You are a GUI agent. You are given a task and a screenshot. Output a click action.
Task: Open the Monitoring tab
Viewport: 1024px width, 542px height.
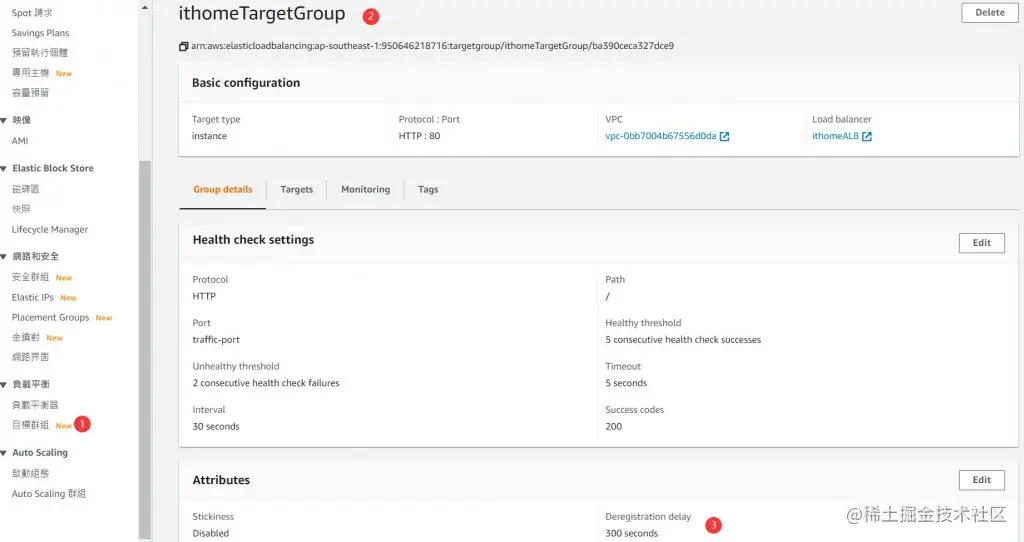pyautogui.click(x=365, y=189)
